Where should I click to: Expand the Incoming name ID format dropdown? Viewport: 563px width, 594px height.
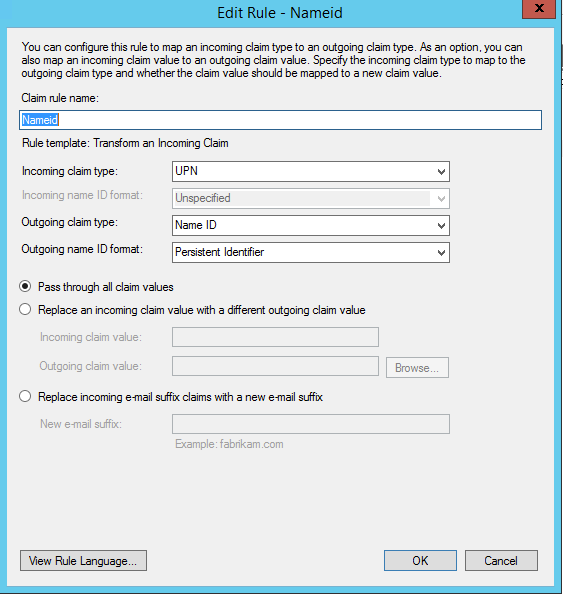311,198
